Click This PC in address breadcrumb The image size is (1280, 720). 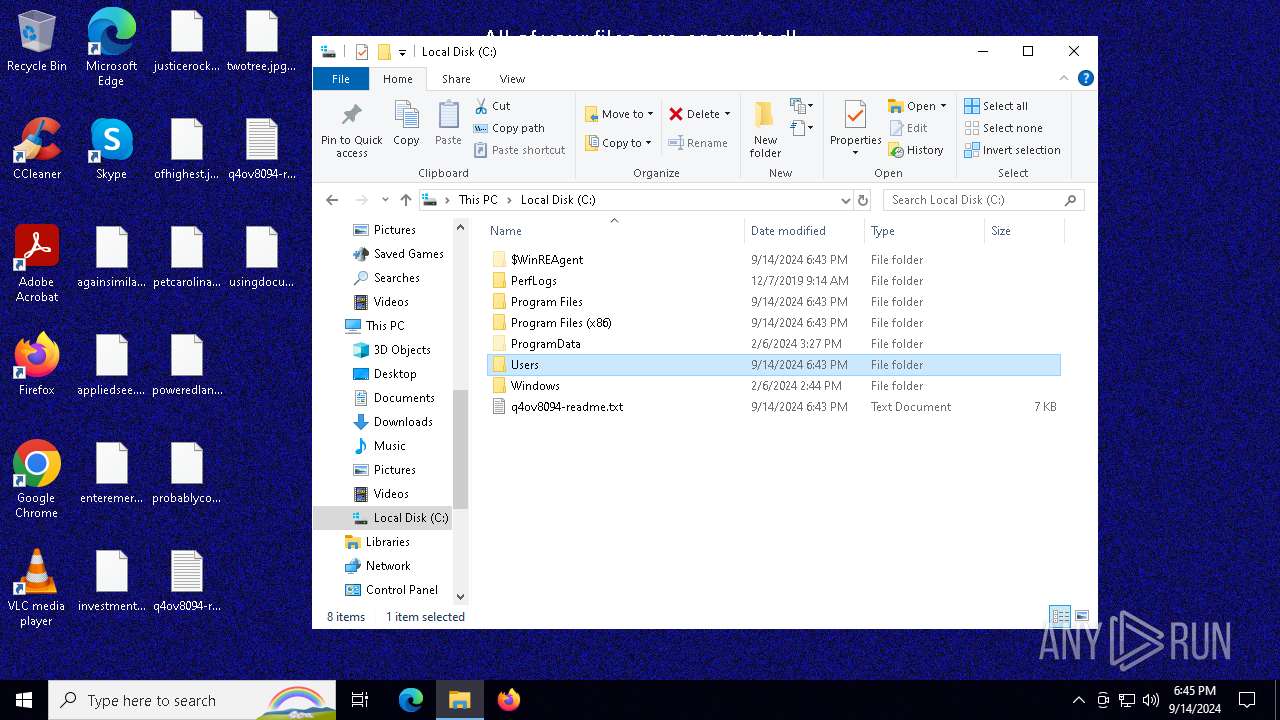tap(478, 200)
